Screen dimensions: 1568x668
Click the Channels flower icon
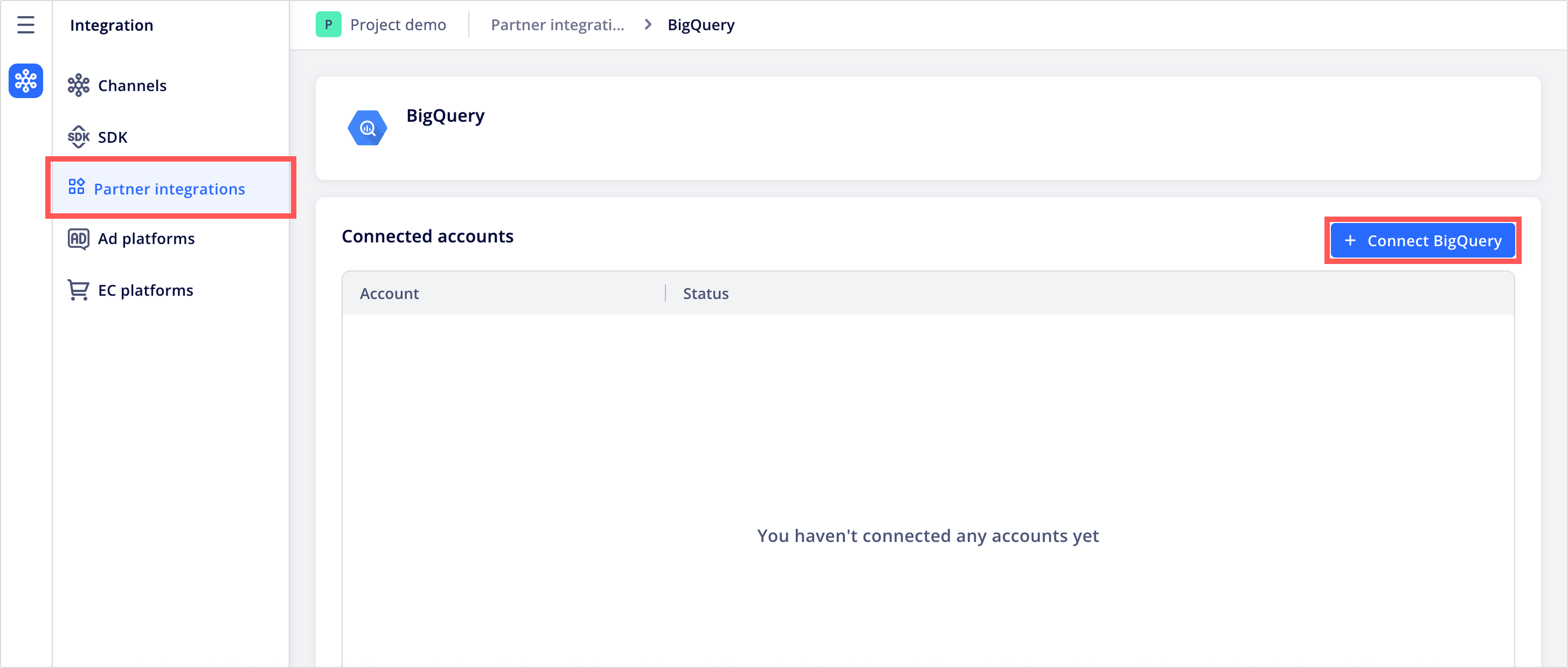click(79, 85)
